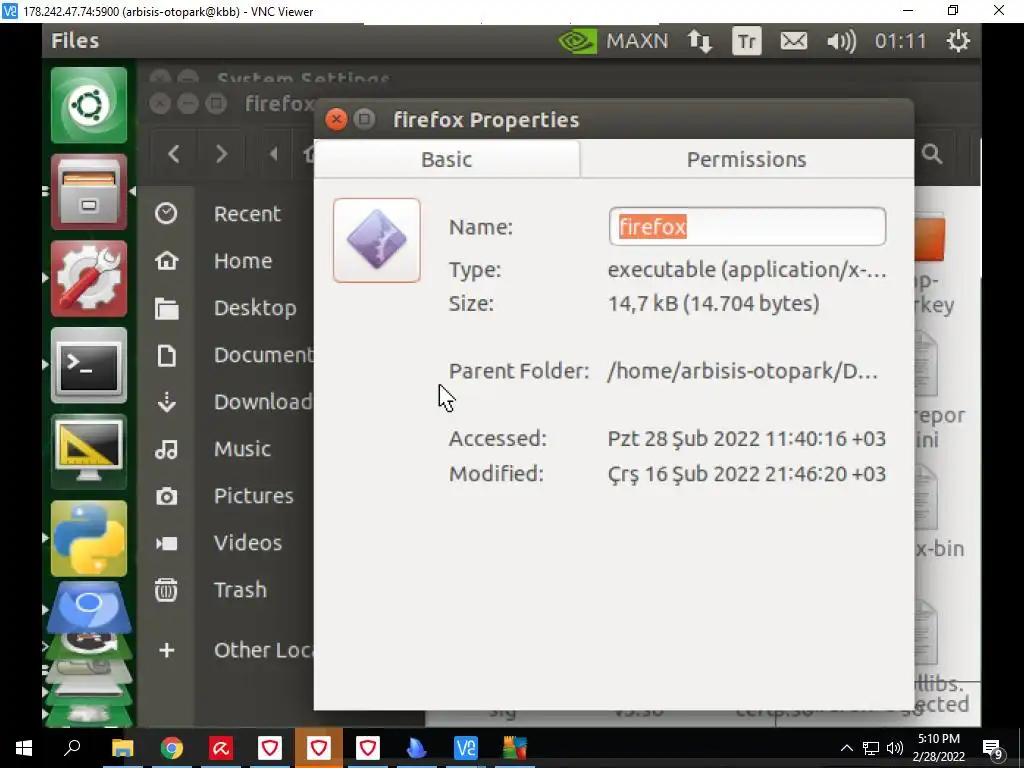1024x768 pixels.
Task: Open Recent in the Files sidebar
Action: point(247,214)
